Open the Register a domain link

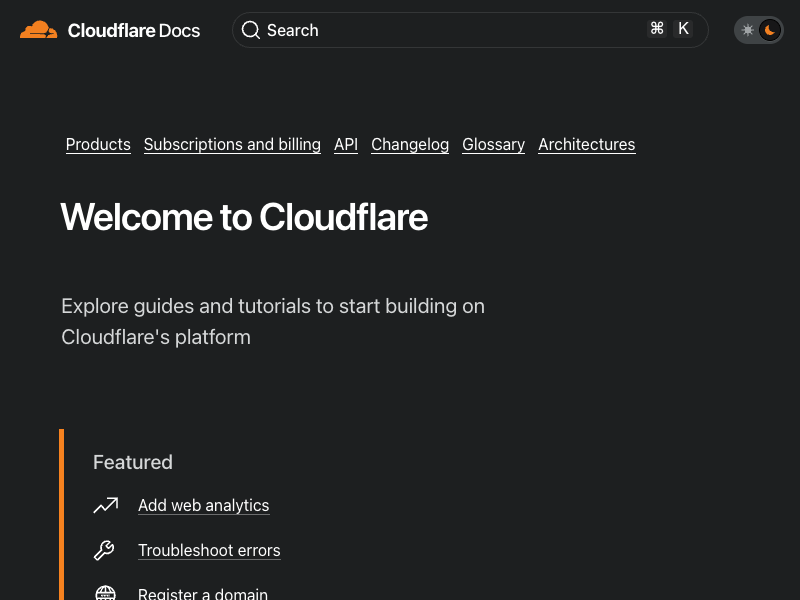tap(203, 593)
